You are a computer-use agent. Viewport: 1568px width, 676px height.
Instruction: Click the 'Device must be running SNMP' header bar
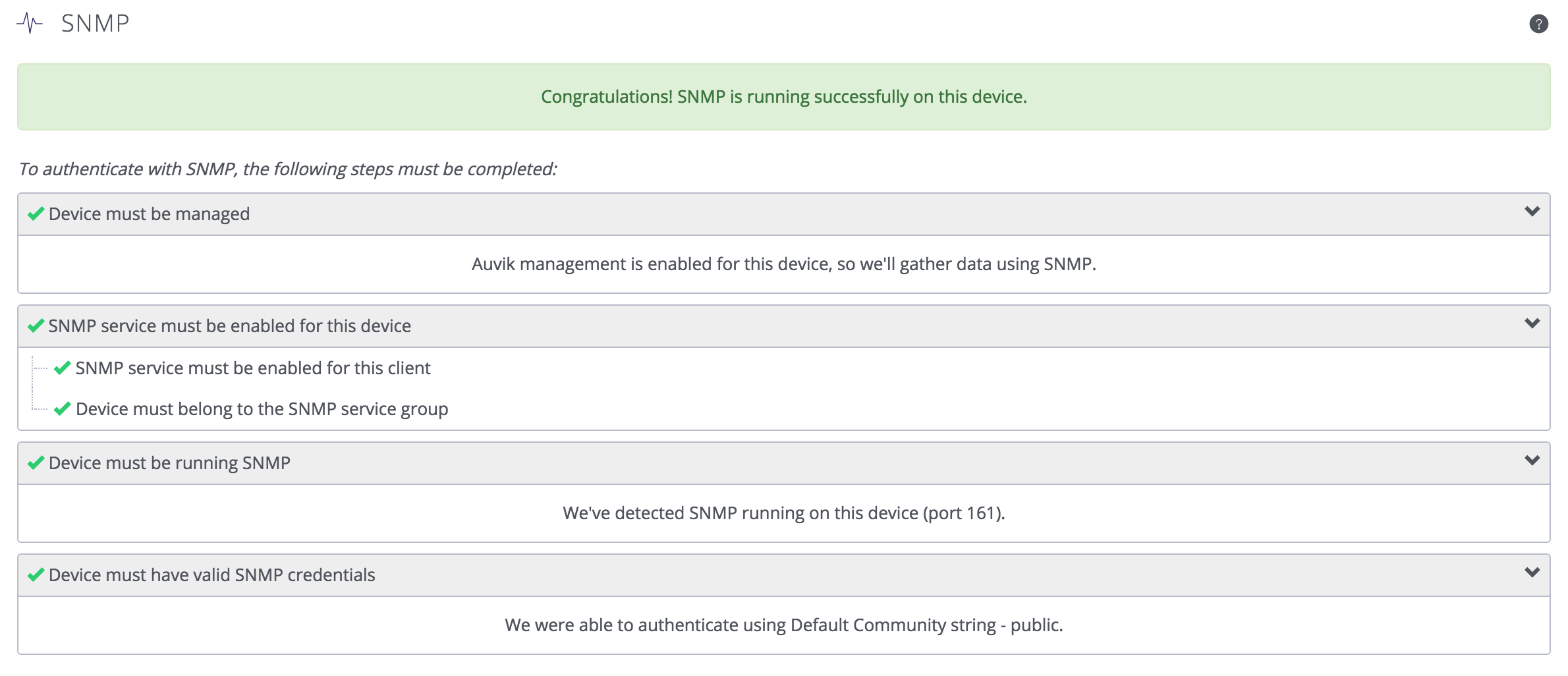(169, 463)
